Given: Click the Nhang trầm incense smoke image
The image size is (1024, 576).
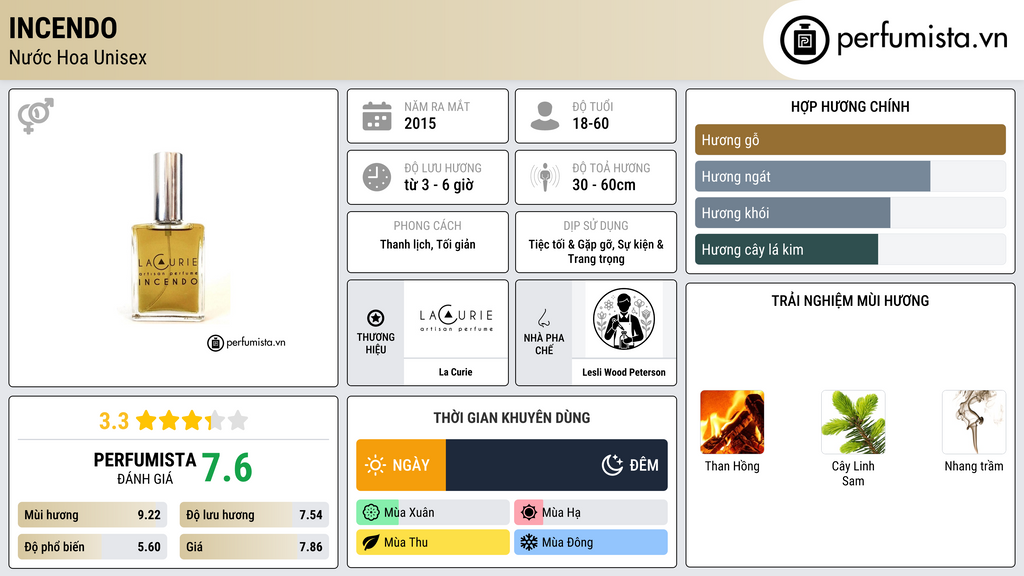Looking at the screenshot, I should tap(974, 422).
